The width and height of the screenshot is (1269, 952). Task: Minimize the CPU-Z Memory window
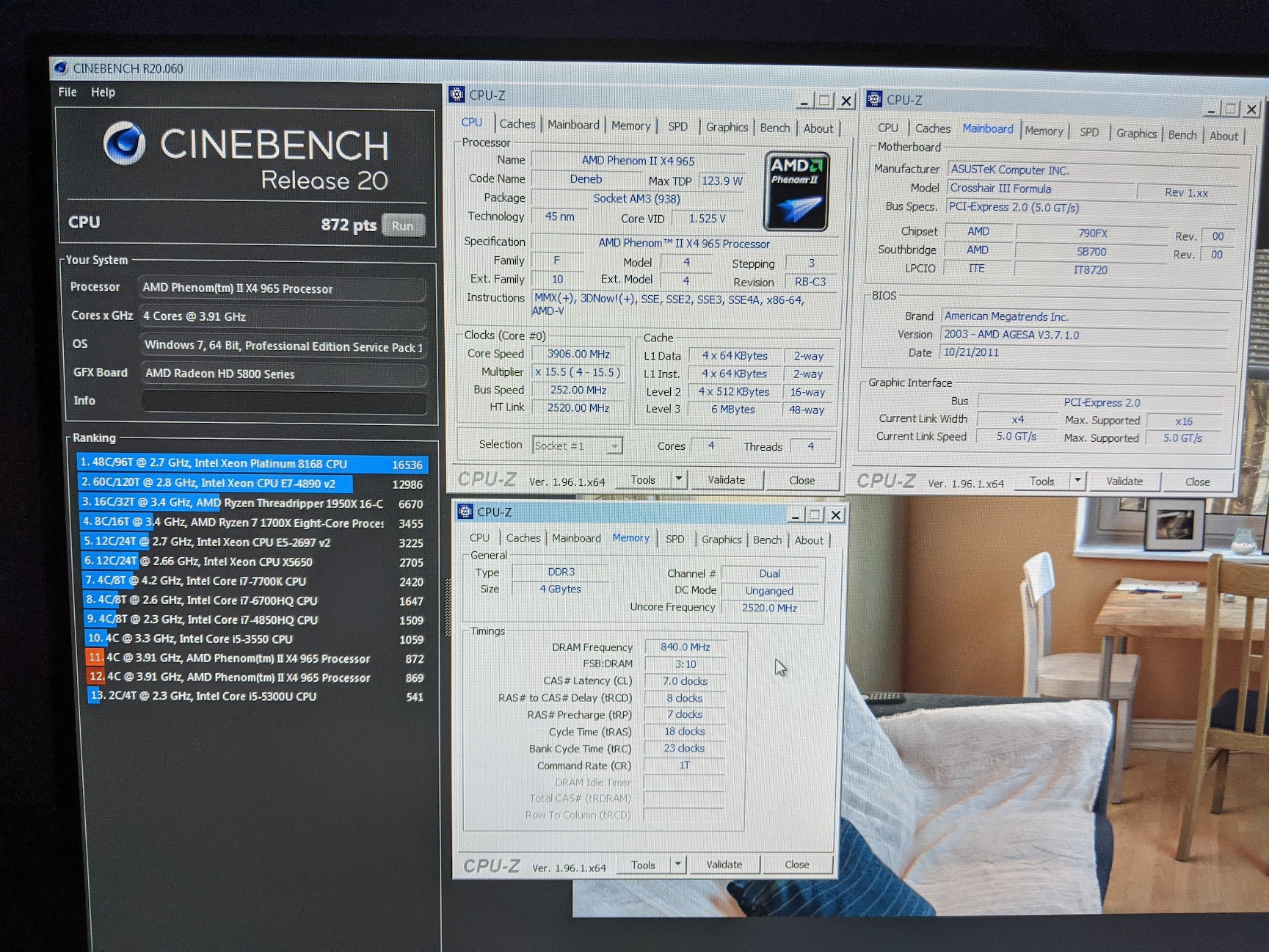click(795, 515)
